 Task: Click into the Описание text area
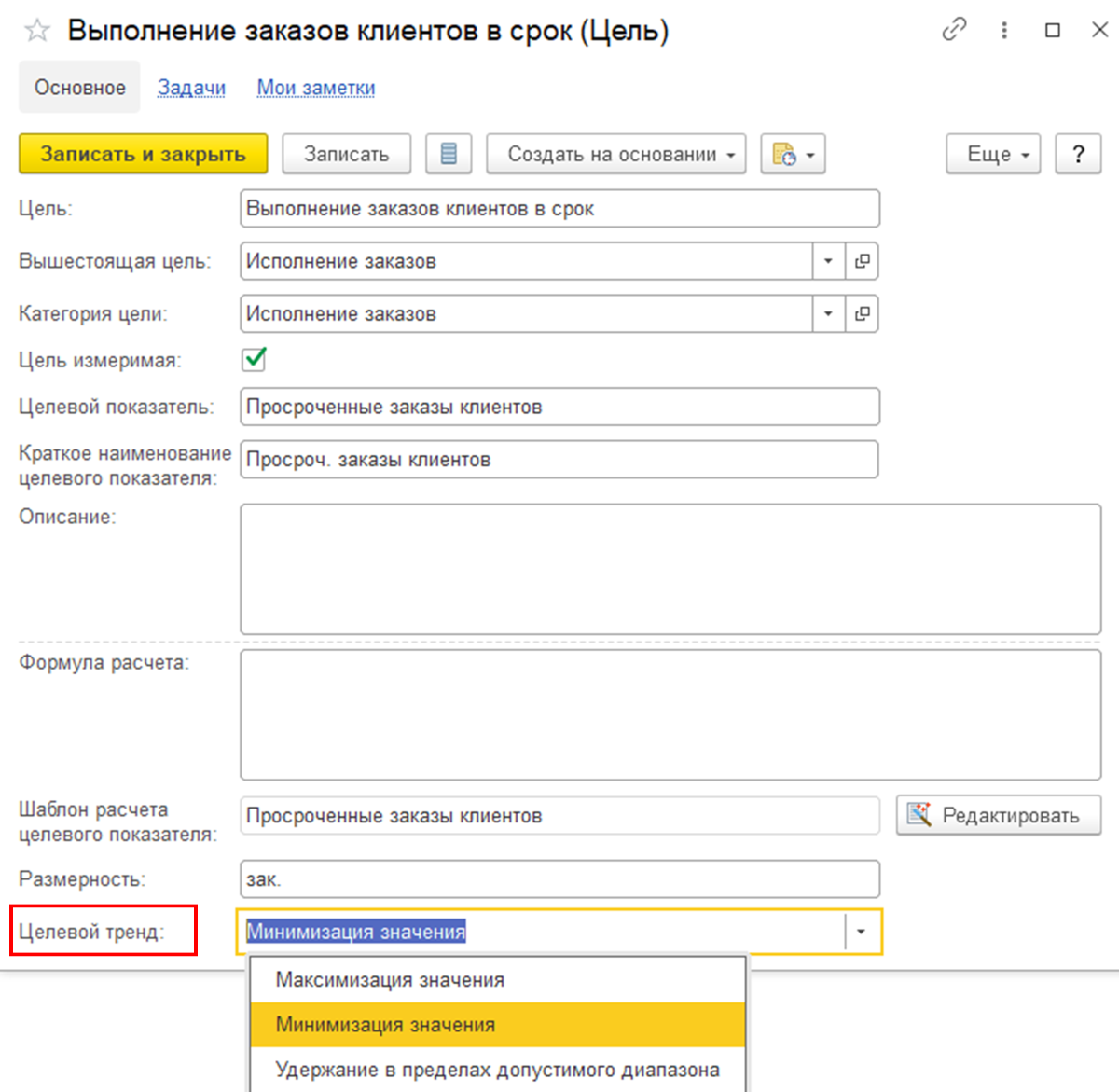point(670,570)
